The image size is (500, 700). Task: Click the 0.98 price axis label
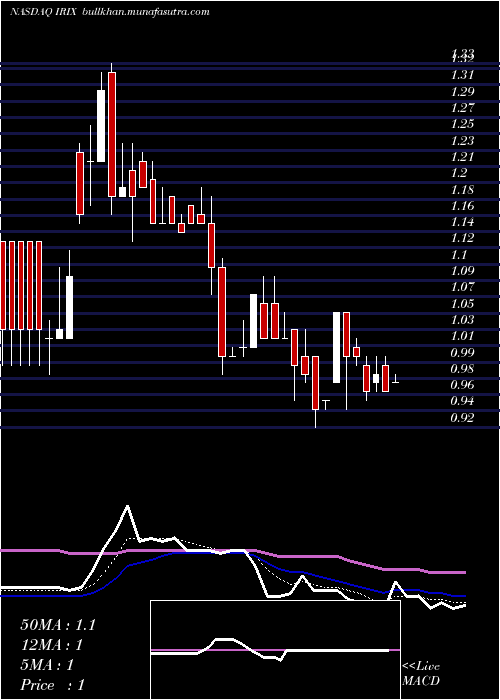pyautogui.click(x=462, y=369)
